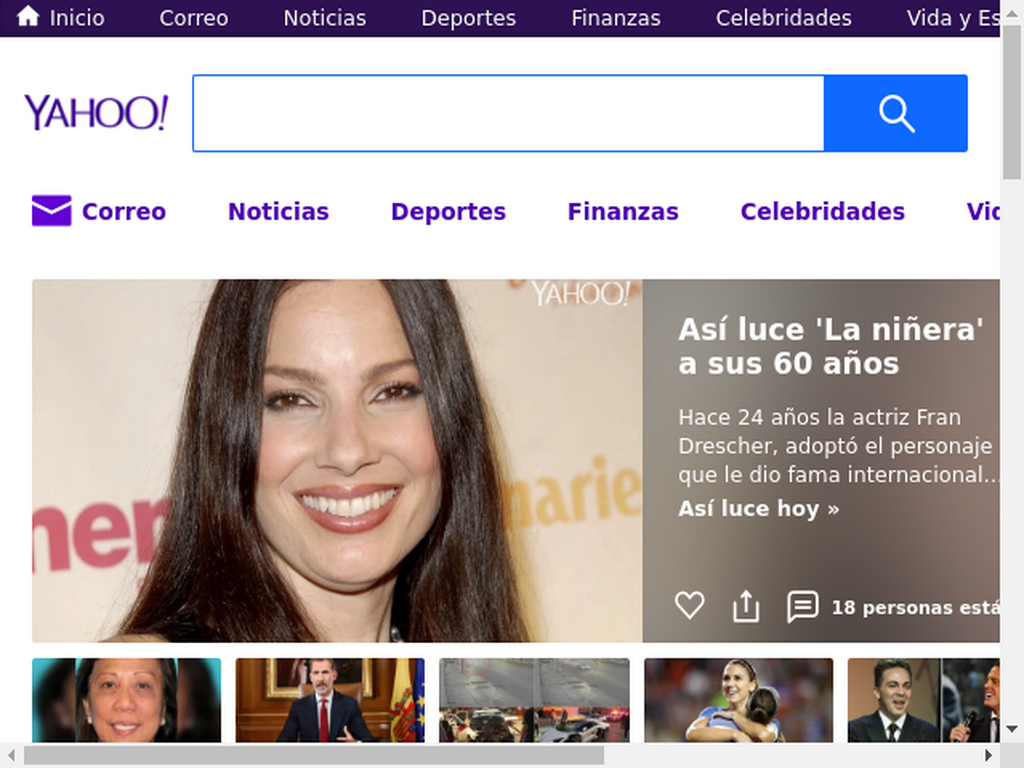Click the home icon next to Inicio
This screenshot has width=1024, height=768.
coord(27,16)
